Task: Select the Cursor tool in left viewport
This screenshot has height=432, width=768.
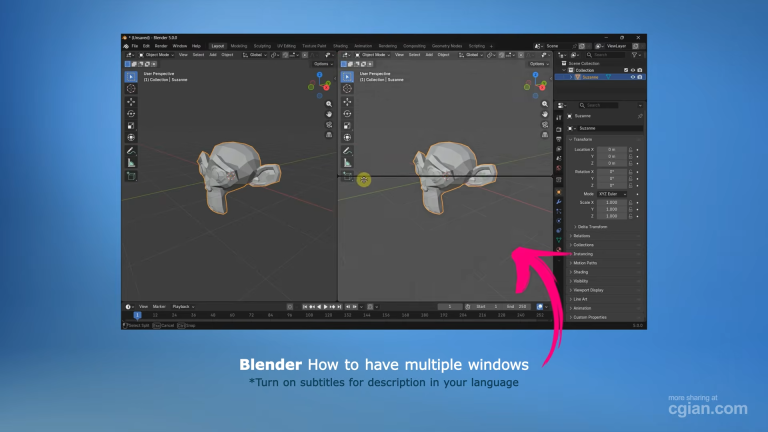Action: pyautogui.click(x=131, y=89)
